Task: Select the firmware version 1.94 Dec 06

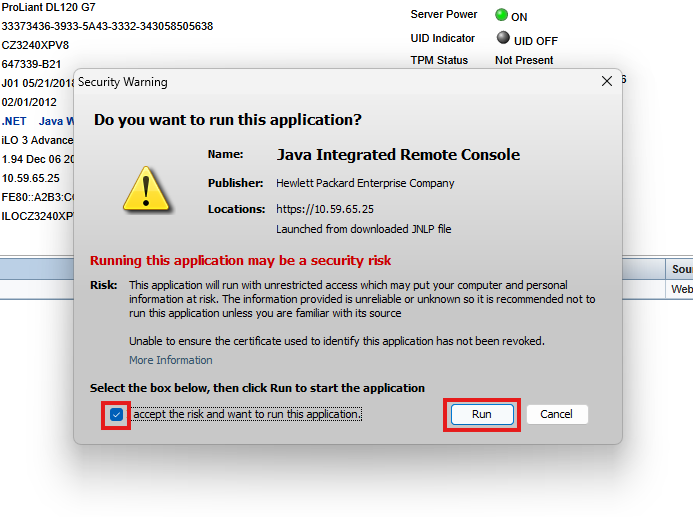Action: (38, 159)
